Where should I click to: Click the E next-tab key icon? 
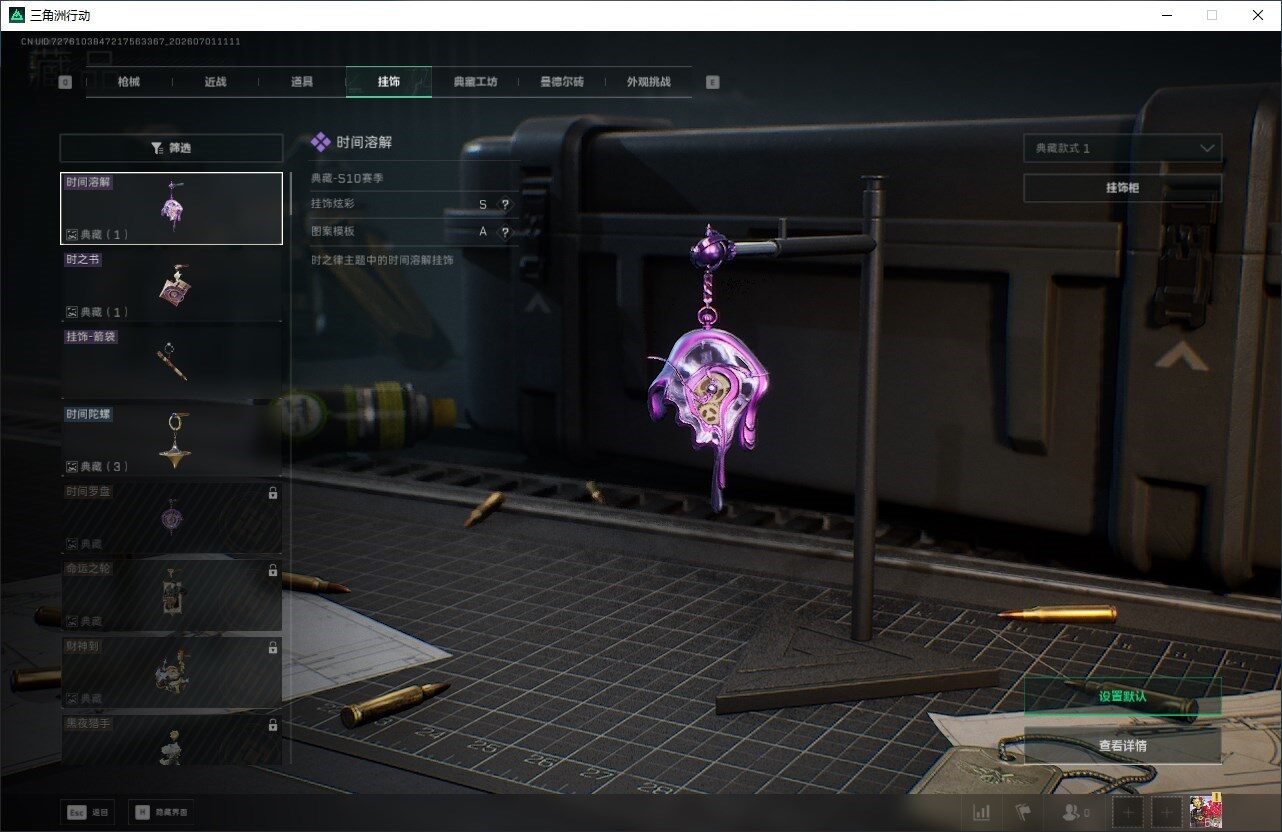pos(712,82)
